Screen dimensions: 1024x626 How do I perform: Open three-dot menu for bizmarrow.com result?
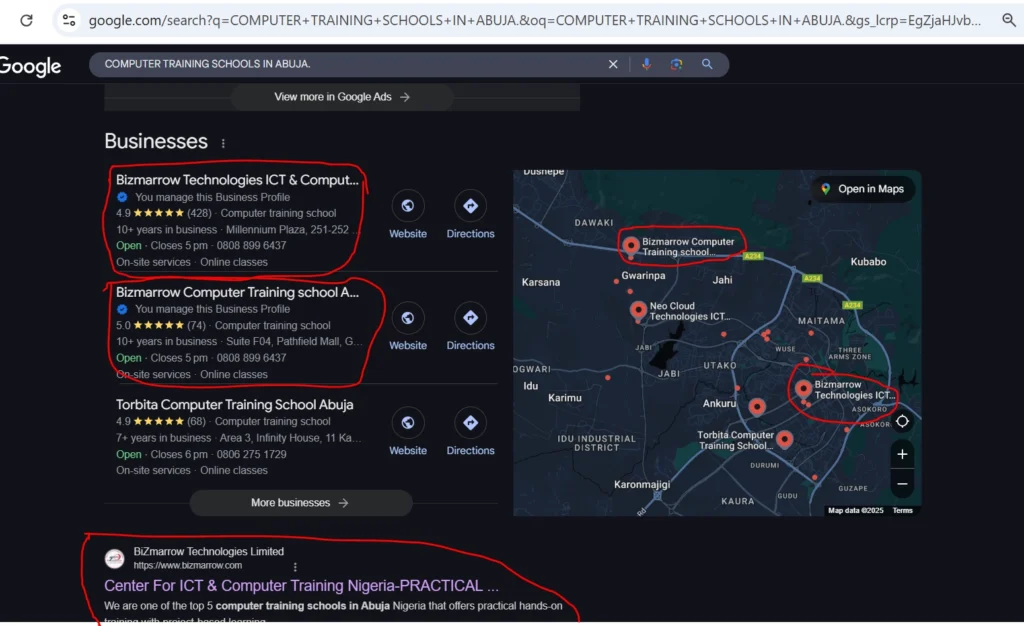coord(295,567)
